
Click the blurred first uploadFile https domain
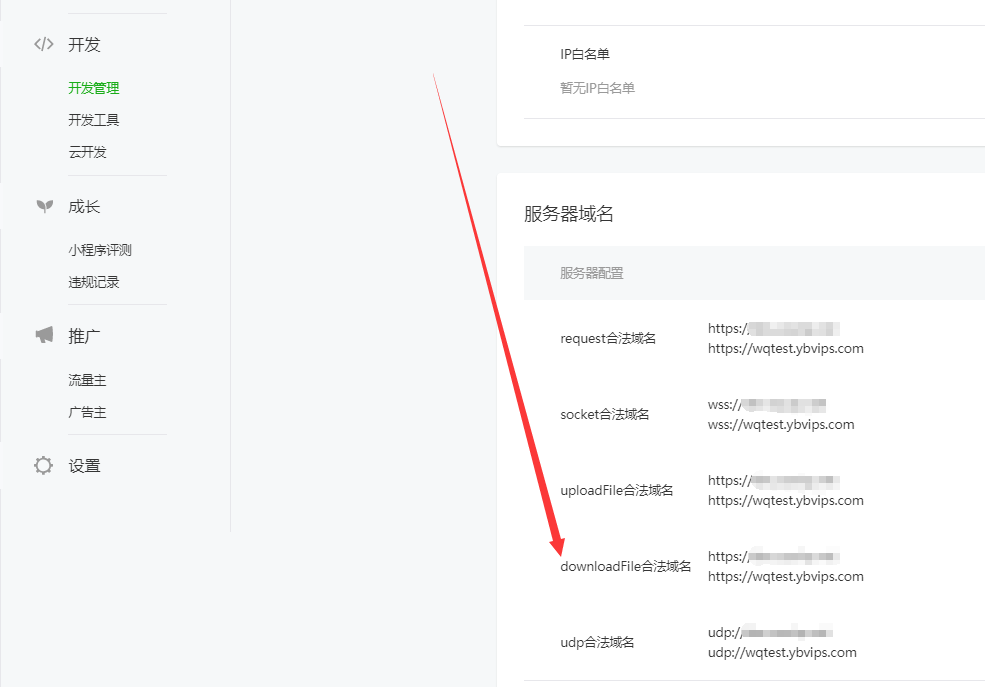[x=774, y=480]
